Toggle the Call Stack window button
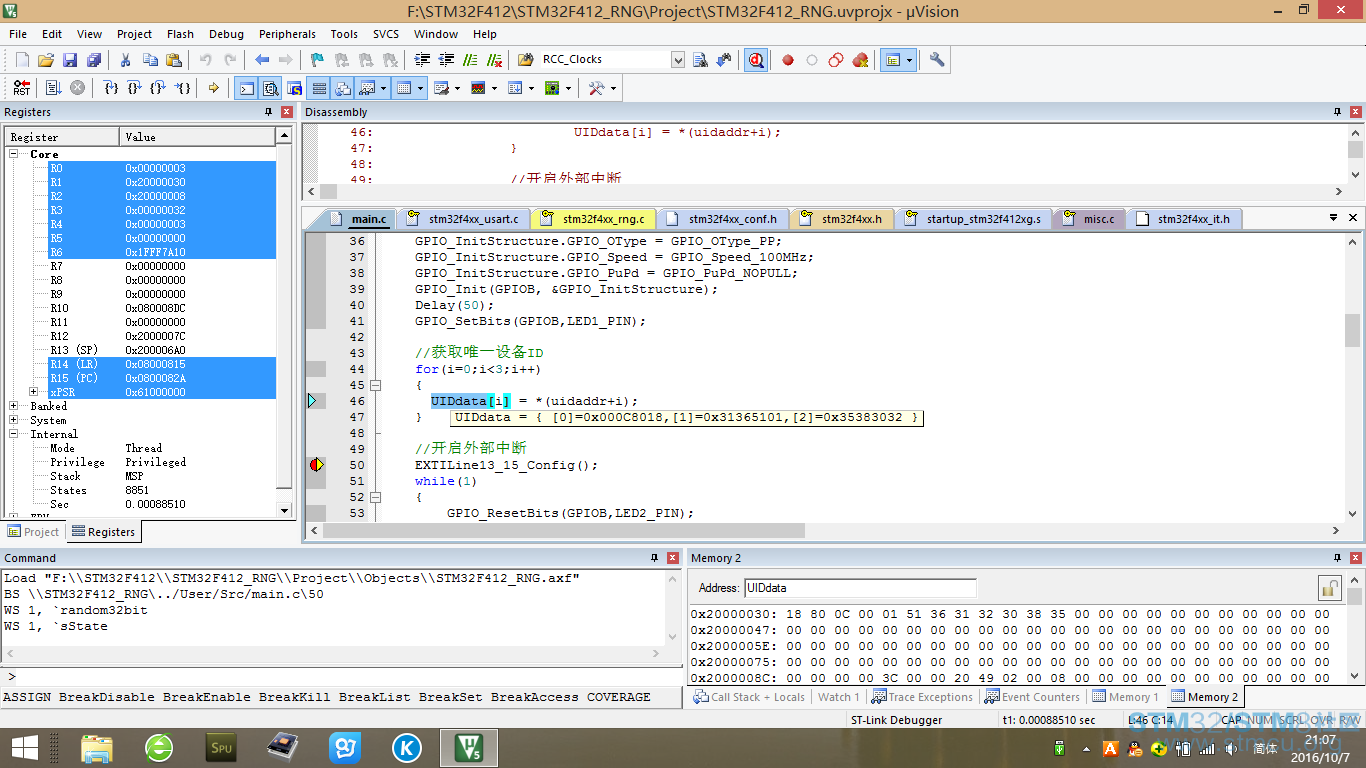Viewport: 1366px width, 768px height. (342, 88)
